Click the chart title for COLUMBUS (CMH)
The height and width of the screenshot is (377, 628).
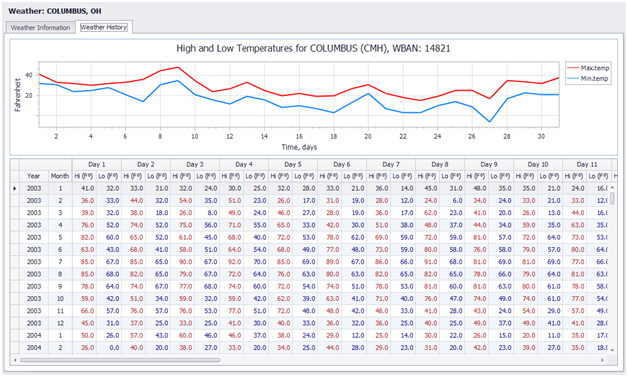click(x=313, y=48)
